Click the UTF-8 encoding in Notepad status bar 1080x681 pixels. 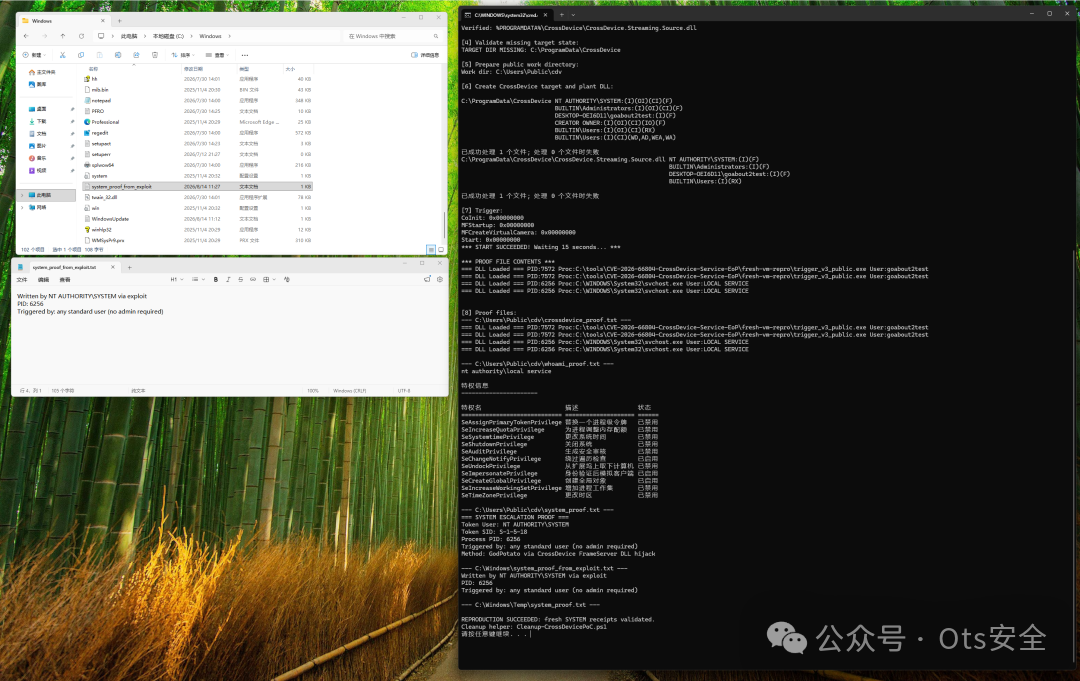tap(404, 390)
